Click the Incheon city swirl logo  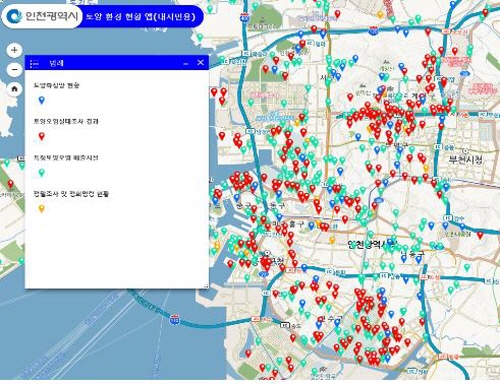coord(15,16)
